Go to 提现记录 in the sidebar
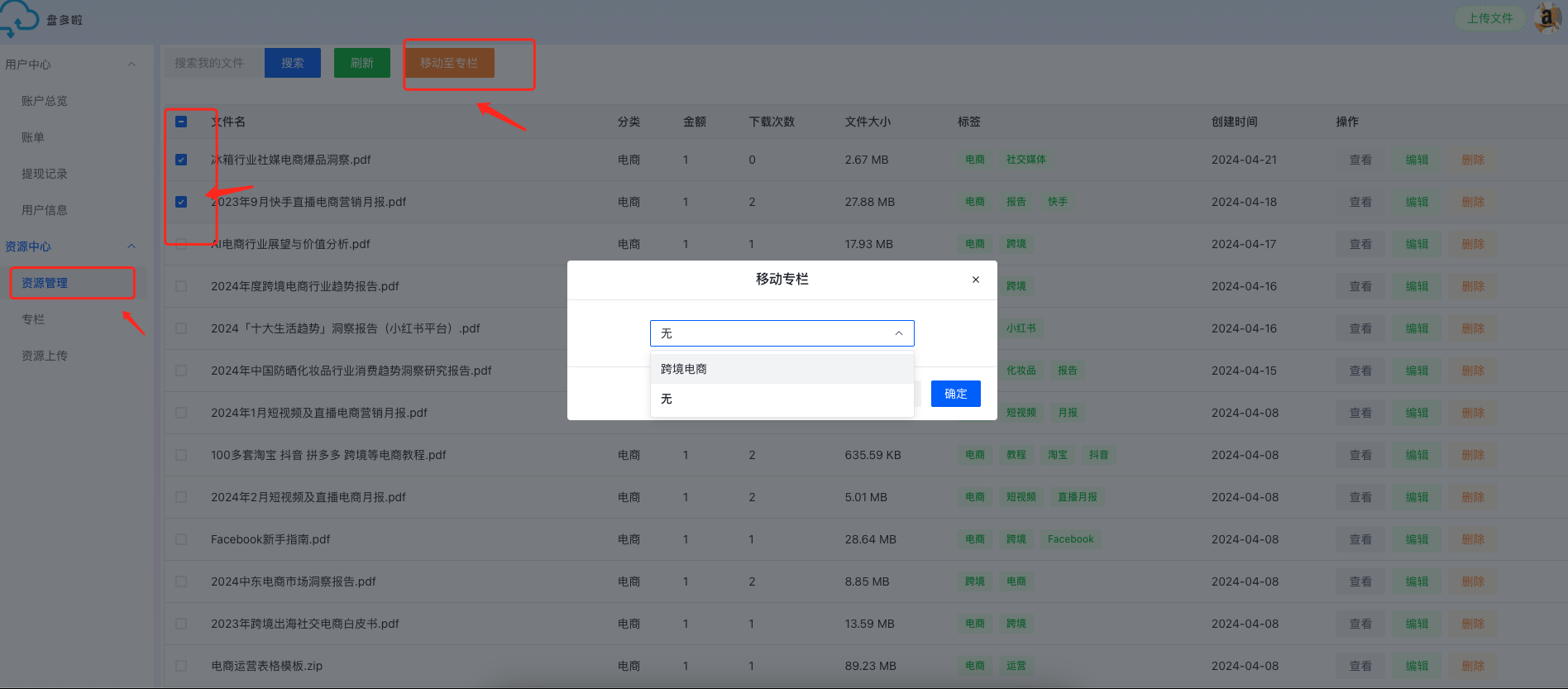 tap(45, 174)
